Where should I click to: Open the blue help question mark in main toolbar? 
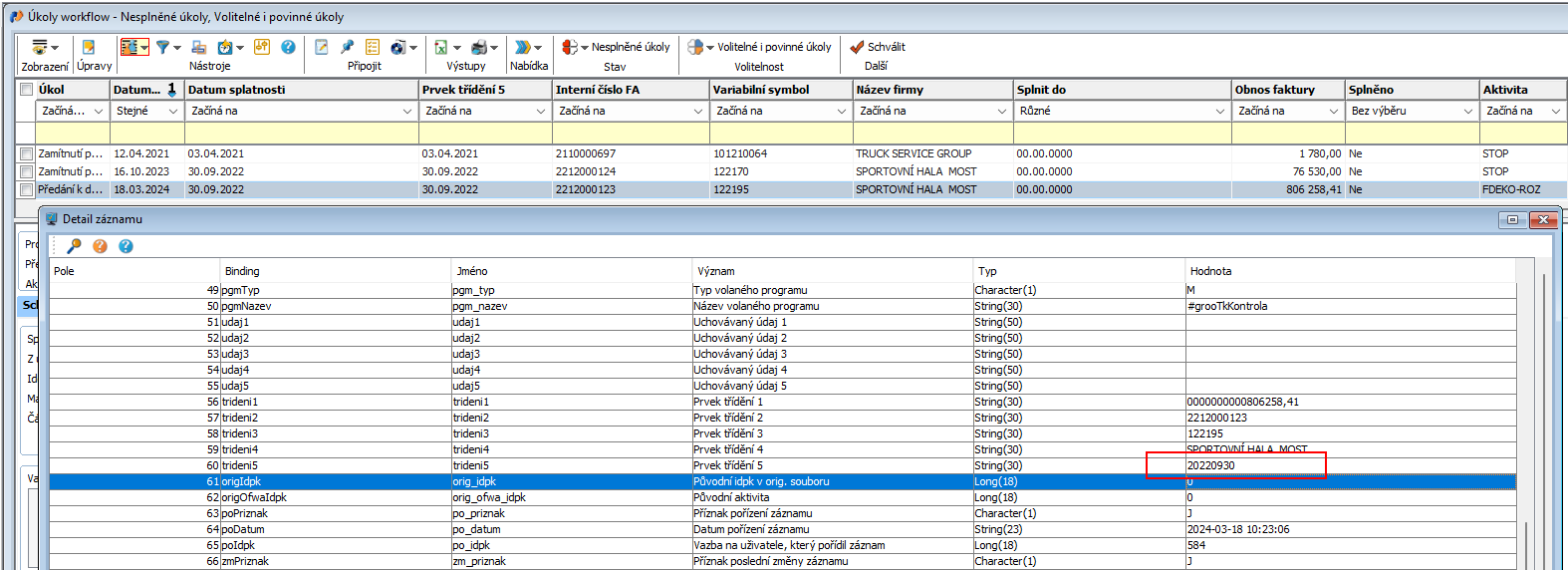(x=288, y=47)
